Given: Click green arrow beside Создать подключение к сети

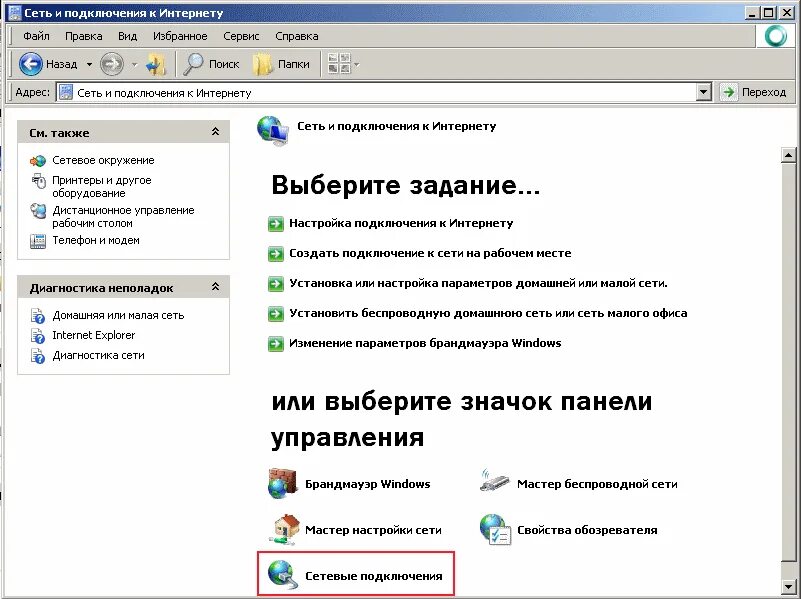Looking at the screenshot, I should (x=276, y=254).
